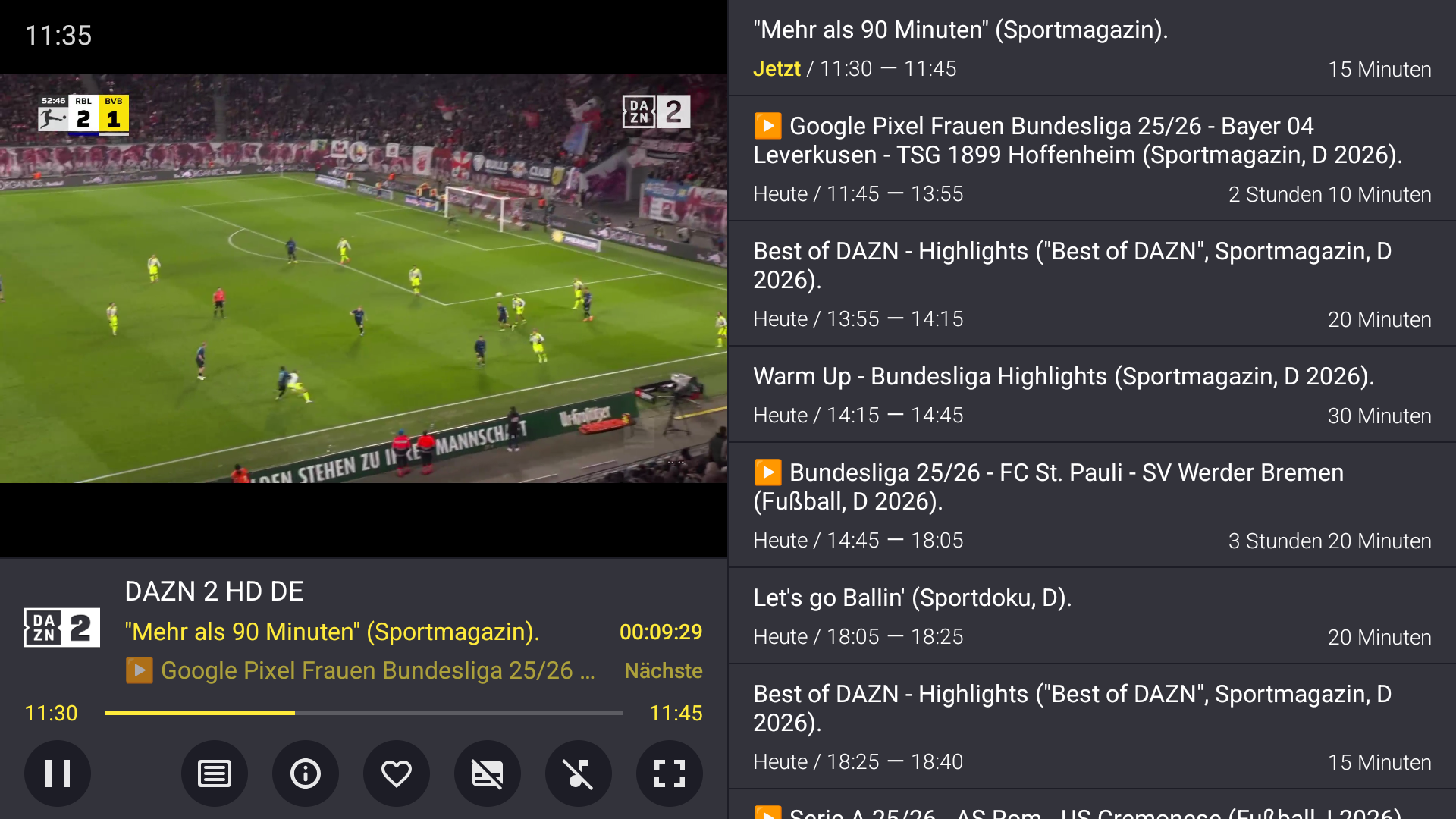Click the playback progress bar
This screenshot has width=1456, height=819.
(x=363, y=713)
